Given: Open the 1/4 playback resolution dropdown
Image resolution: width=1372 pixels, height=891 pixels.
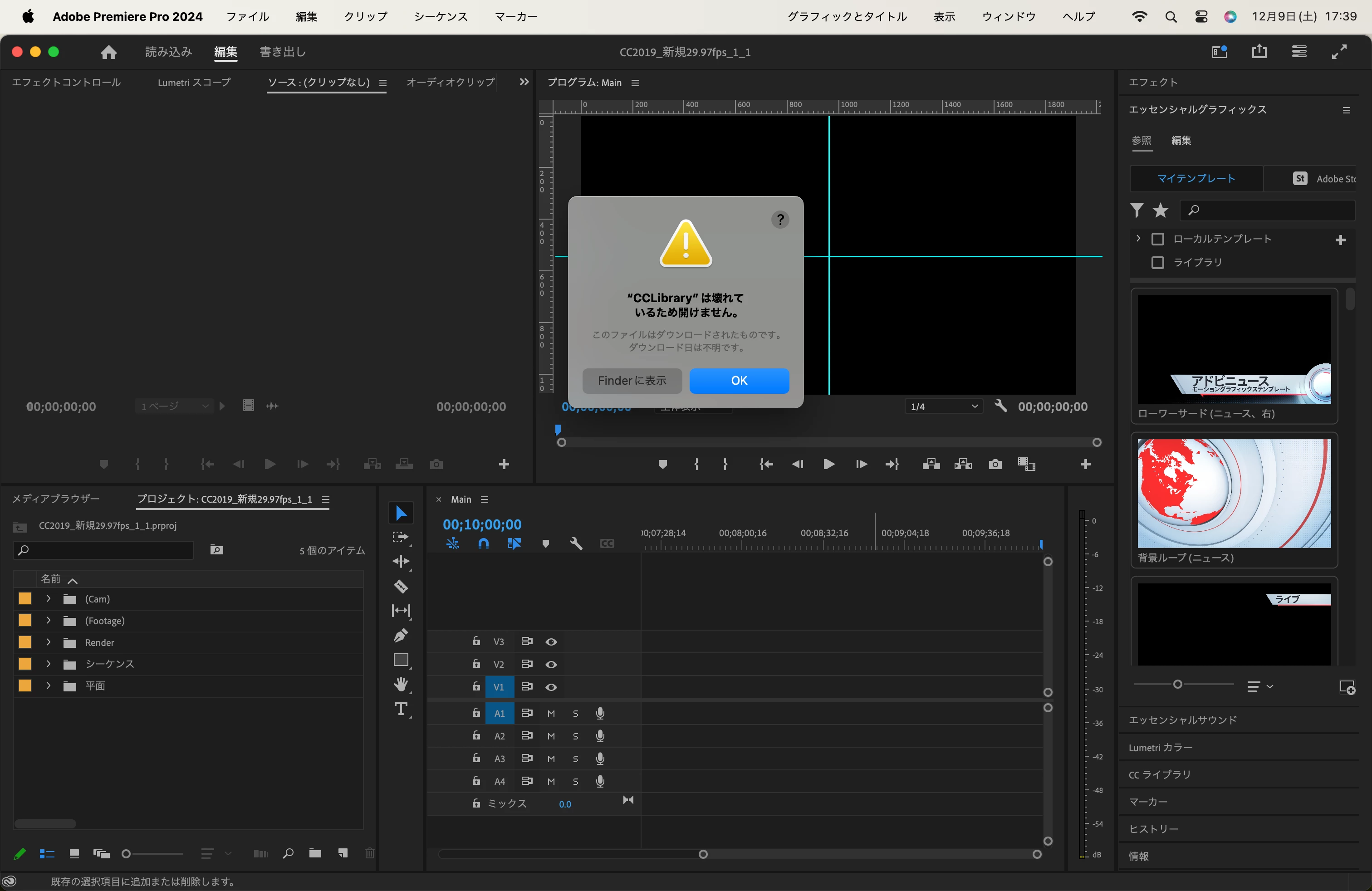Looking at the screenshot, I should click(944, 406).
